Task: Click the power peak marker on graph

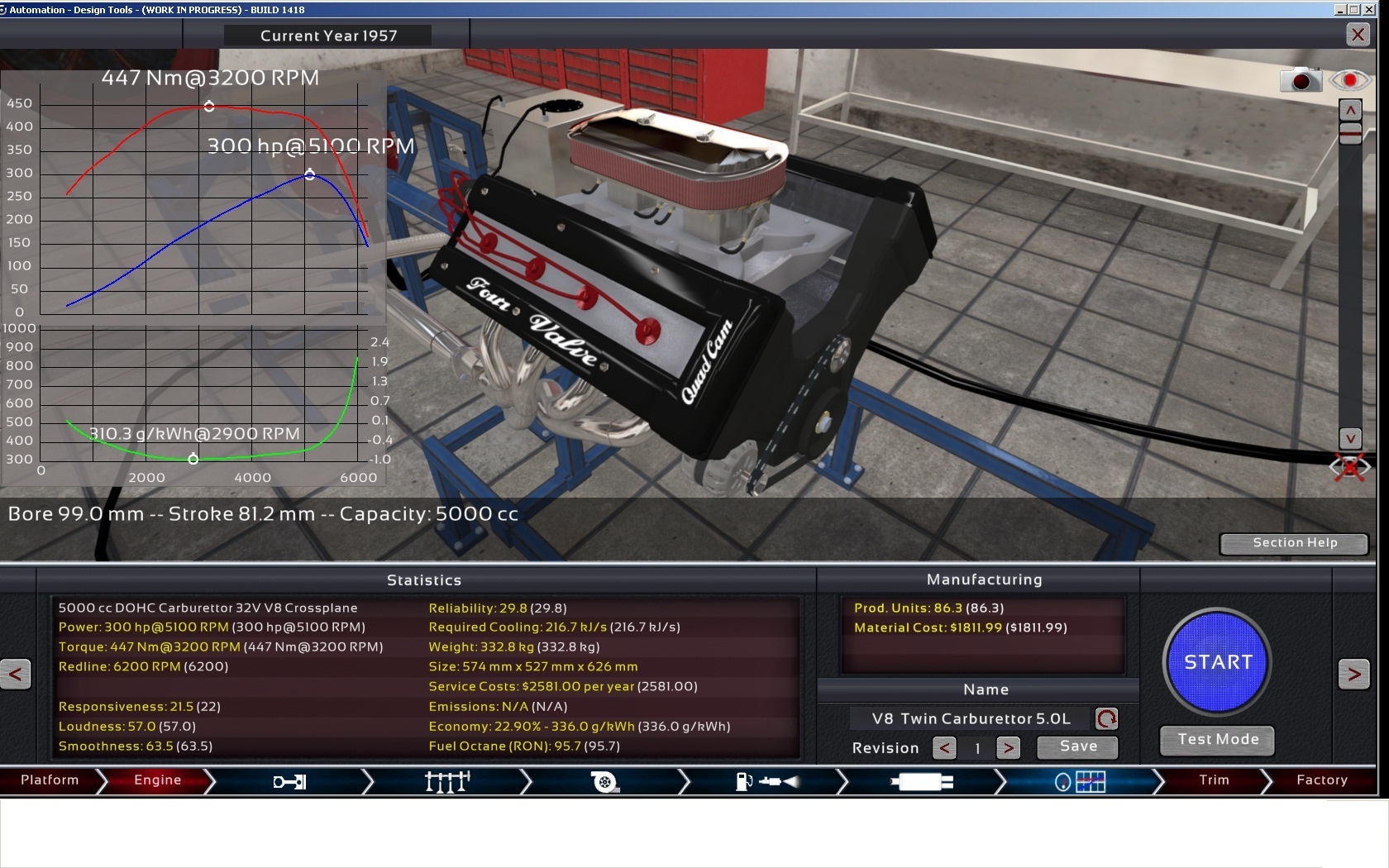Action: [x=310, y=174]
